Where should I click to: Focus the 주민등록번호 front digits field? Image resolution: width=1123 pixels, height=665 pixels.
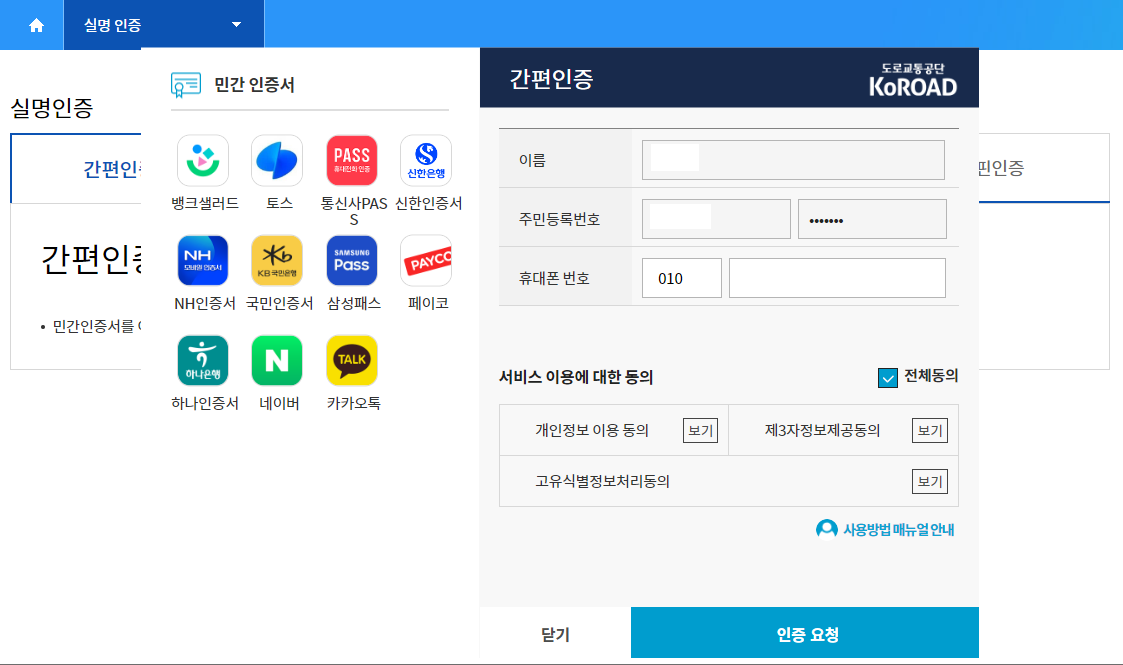click(x=716, y=219)
